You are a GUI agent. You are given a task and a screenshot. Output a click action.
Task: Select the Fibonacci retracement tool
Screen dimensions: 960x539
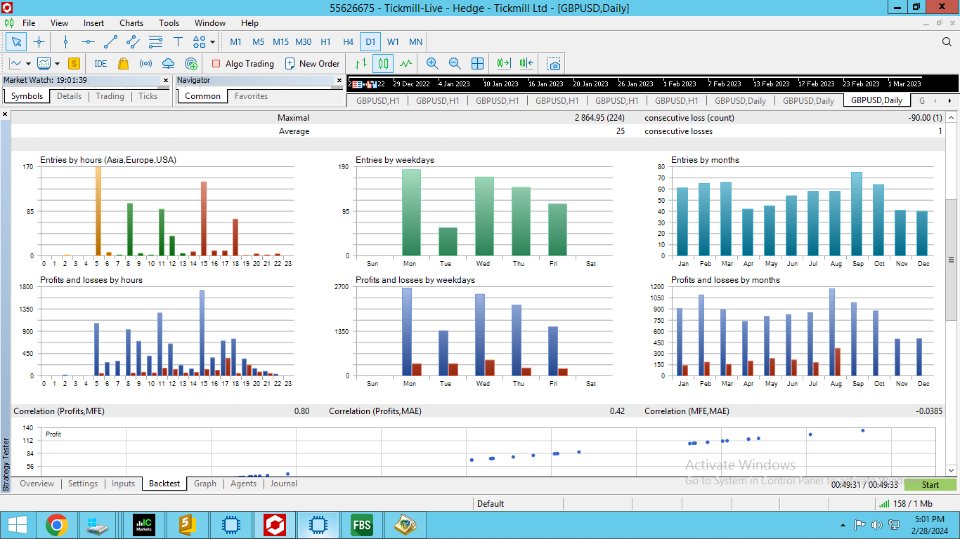(156, 42)
